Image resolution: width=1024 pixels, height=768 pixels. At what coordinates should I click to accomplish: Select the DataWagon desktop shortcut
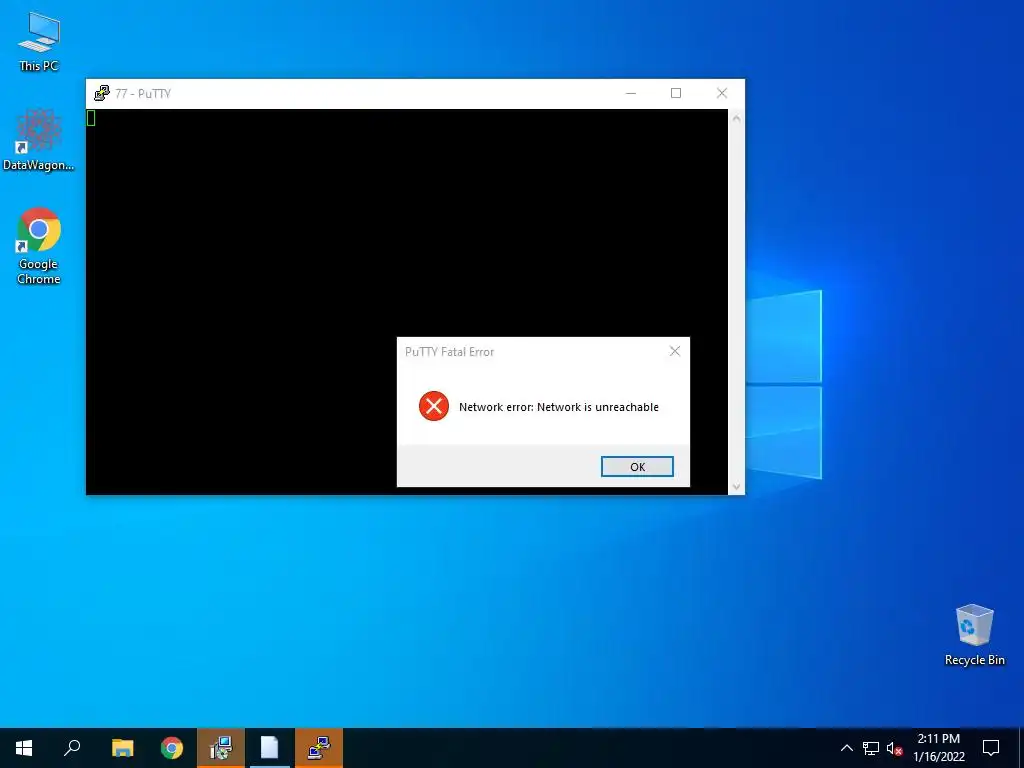pos(39,140)
